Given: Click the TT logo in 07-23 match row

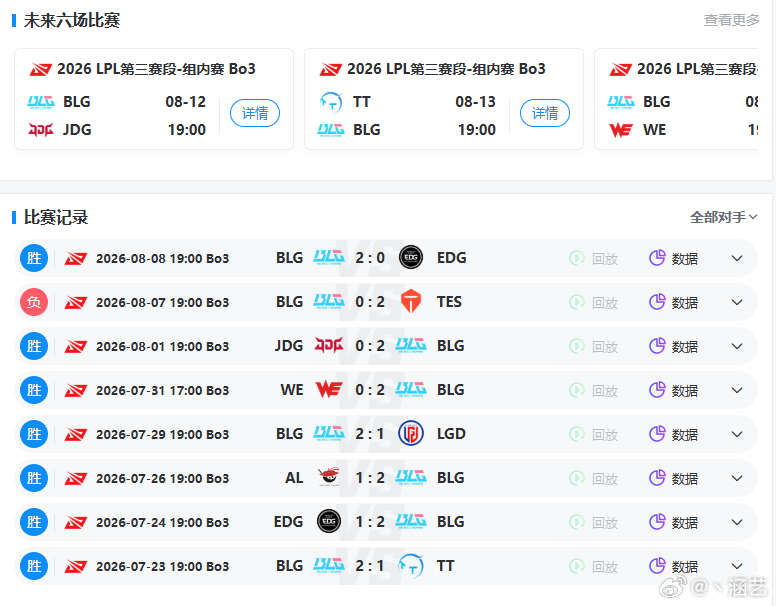Looking at the screenshot, I should tap(411, 565).
